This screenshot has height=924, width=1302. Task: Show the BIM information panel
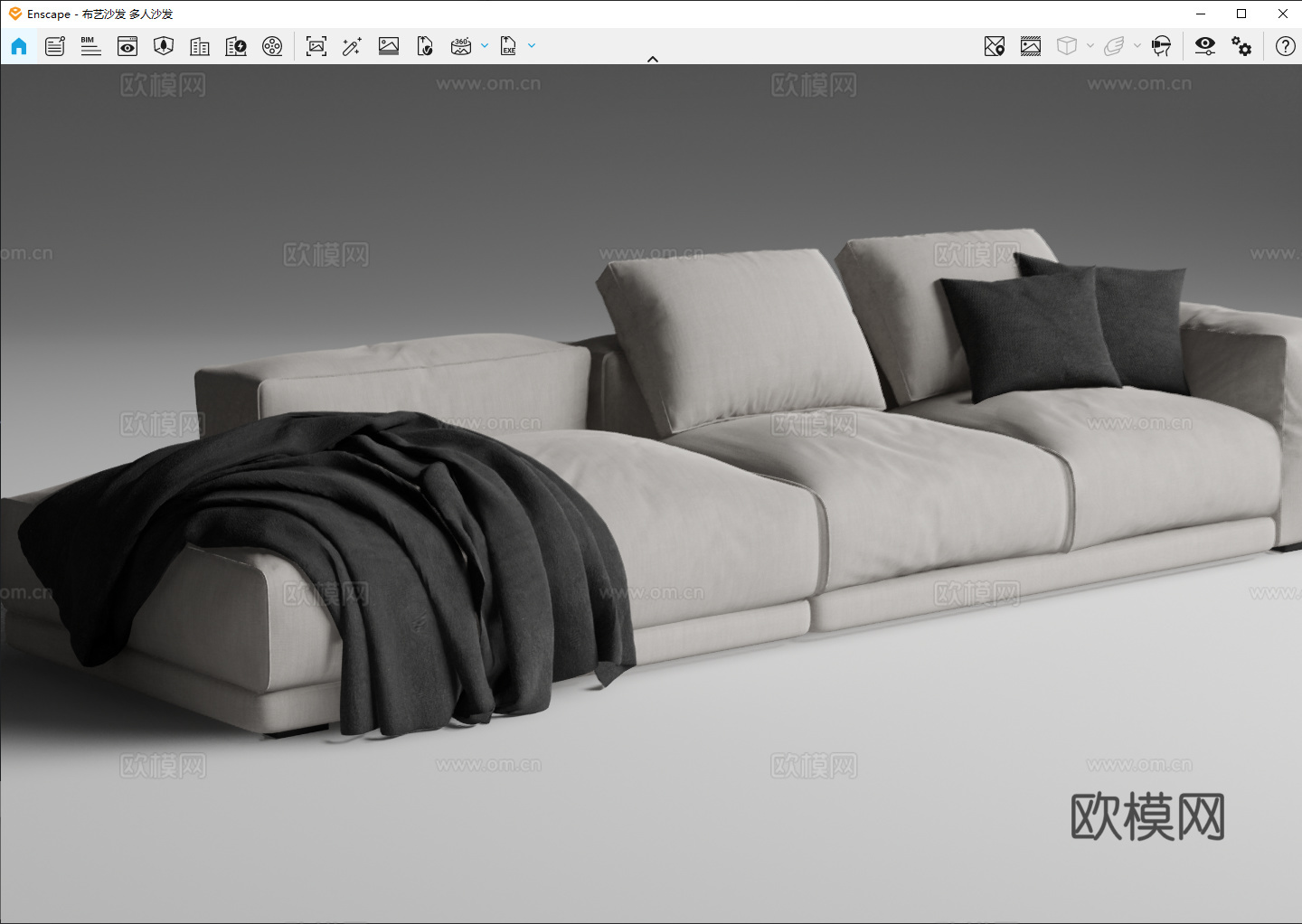[90, 46]
